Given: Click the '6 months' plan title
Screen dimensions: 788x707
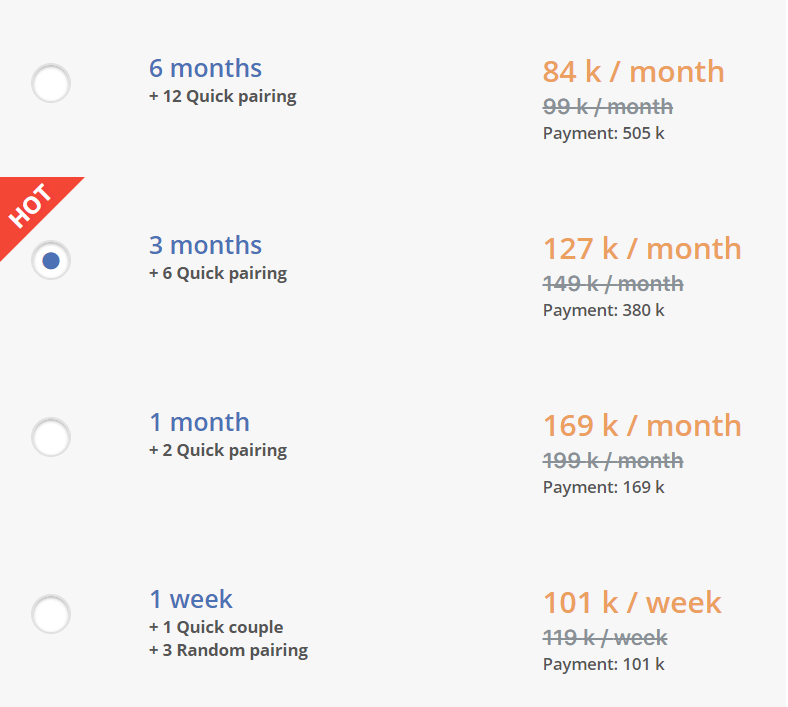Looking at the screenshot, I should [205, 68].
